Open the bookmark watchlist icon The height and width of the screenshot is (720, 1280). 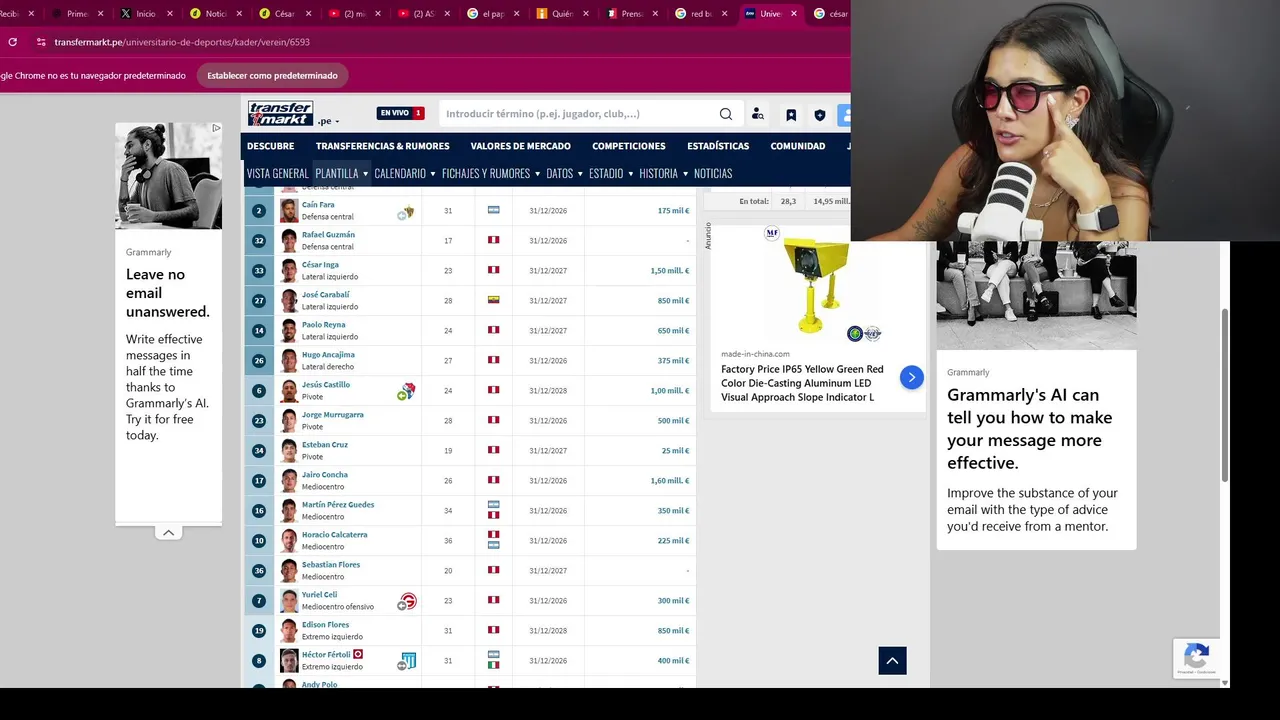point(791,115)
